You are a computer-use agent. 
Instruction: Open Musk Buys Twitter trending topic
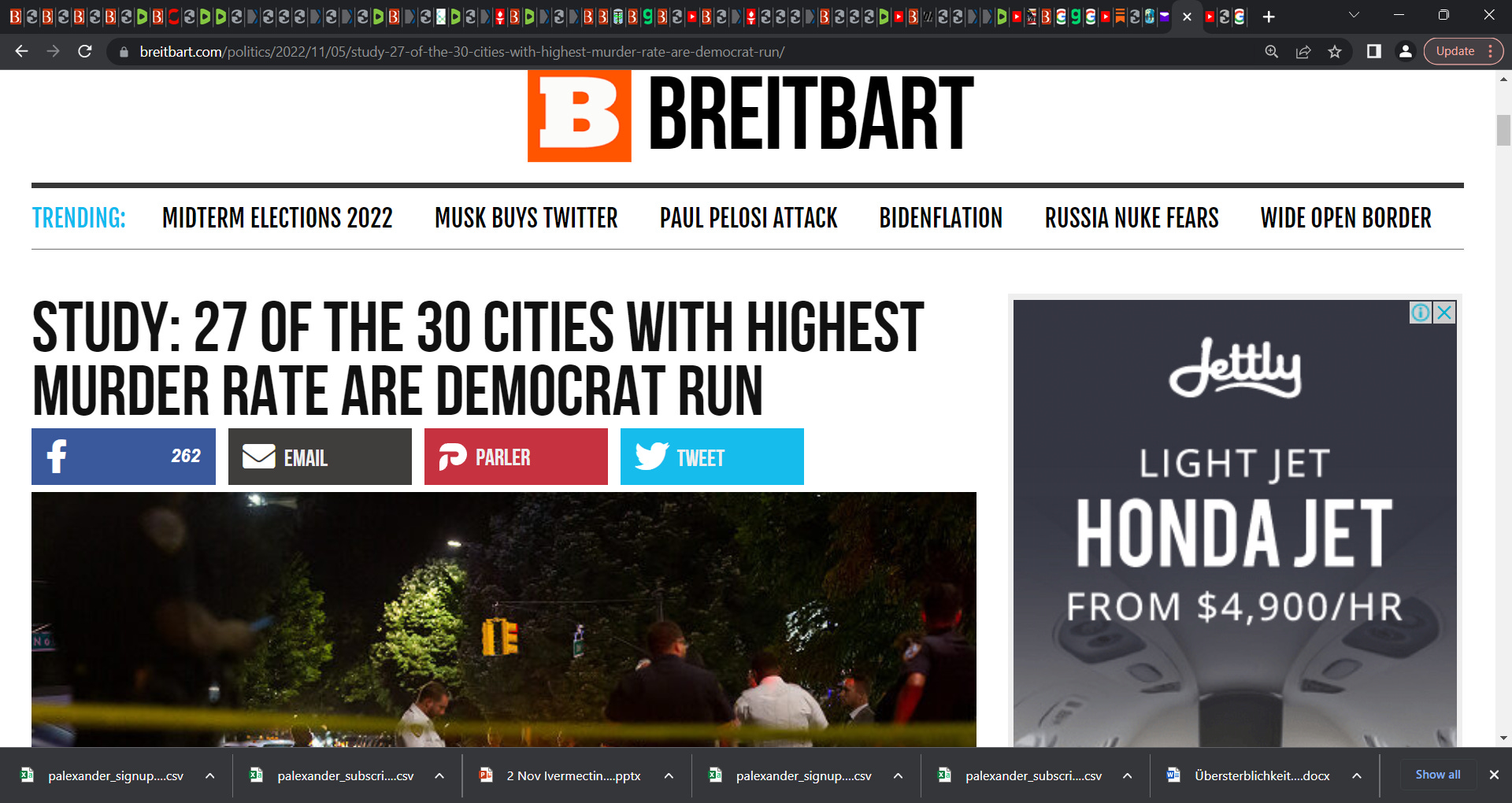tap(526, 218)
